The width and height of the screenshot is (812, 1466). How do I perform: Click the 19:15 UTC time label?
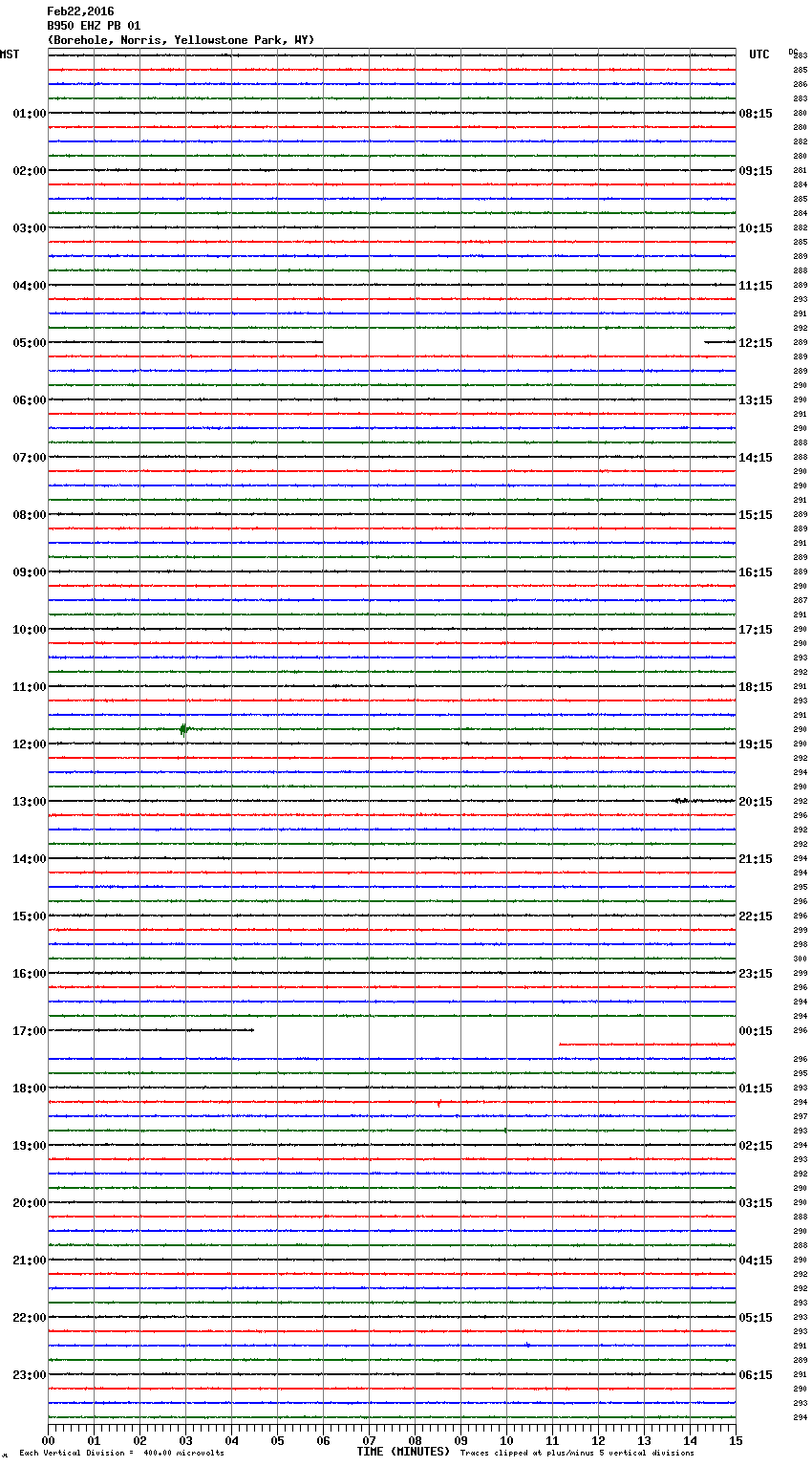click(x=756, y=744)
